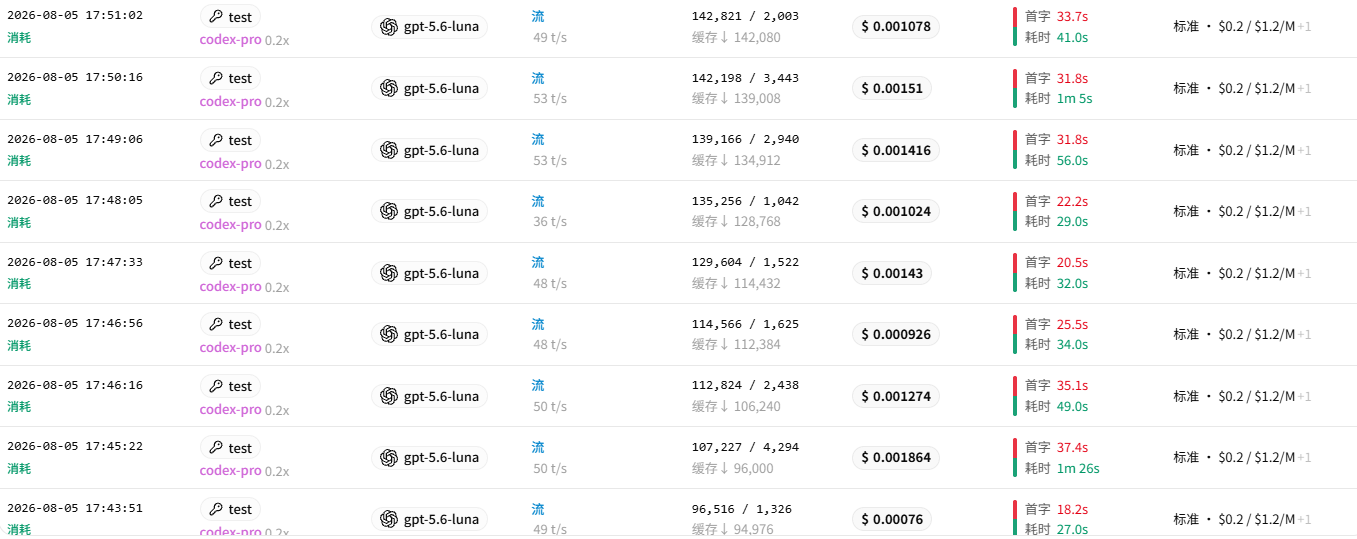This screenshot has width=1357, height=539.
Task: Click the duration 1m 26s
Action: [x=1077, y=468]
